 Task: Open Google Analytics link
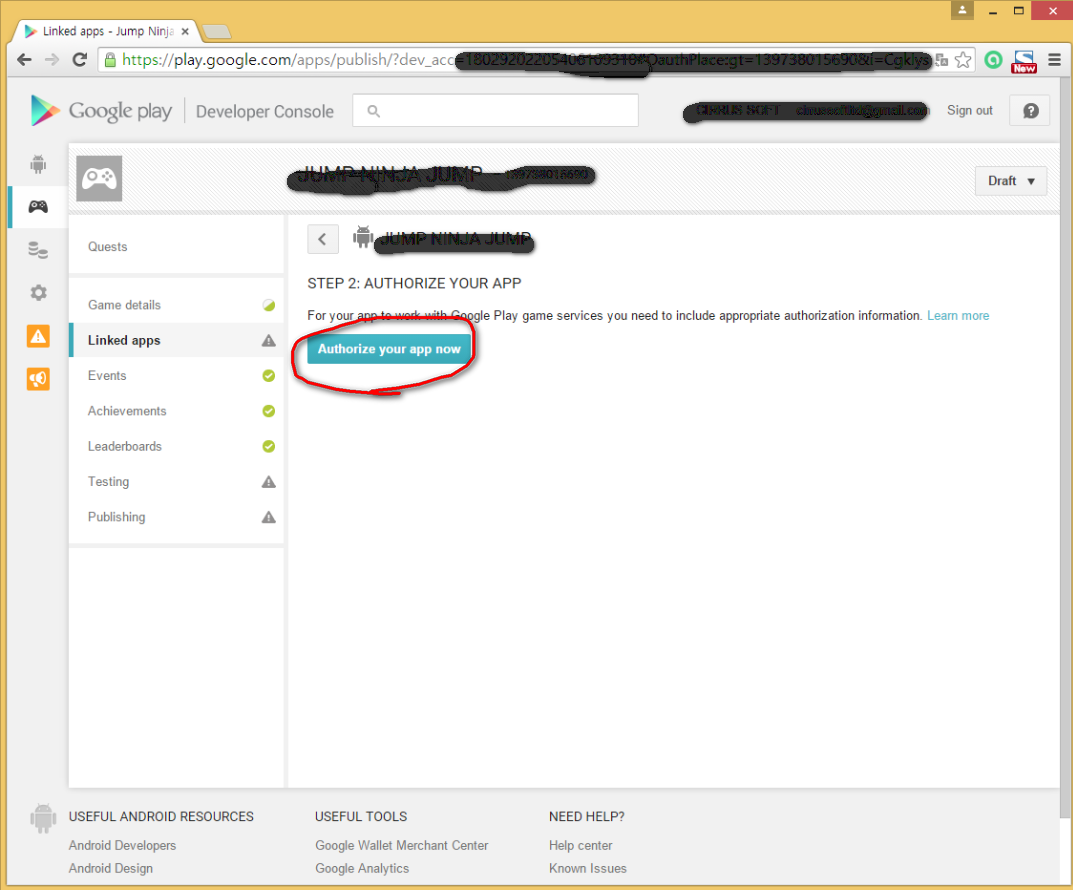point(362,868)
